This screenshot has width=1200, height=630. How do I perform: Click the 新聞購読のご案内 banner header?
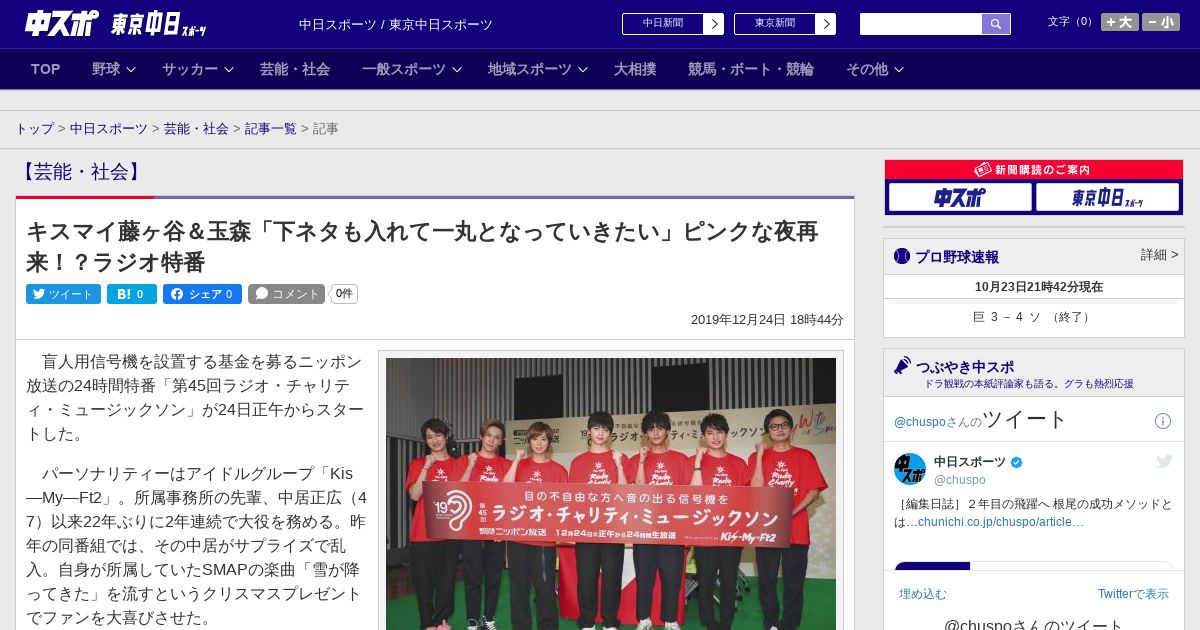point(1034,170)
